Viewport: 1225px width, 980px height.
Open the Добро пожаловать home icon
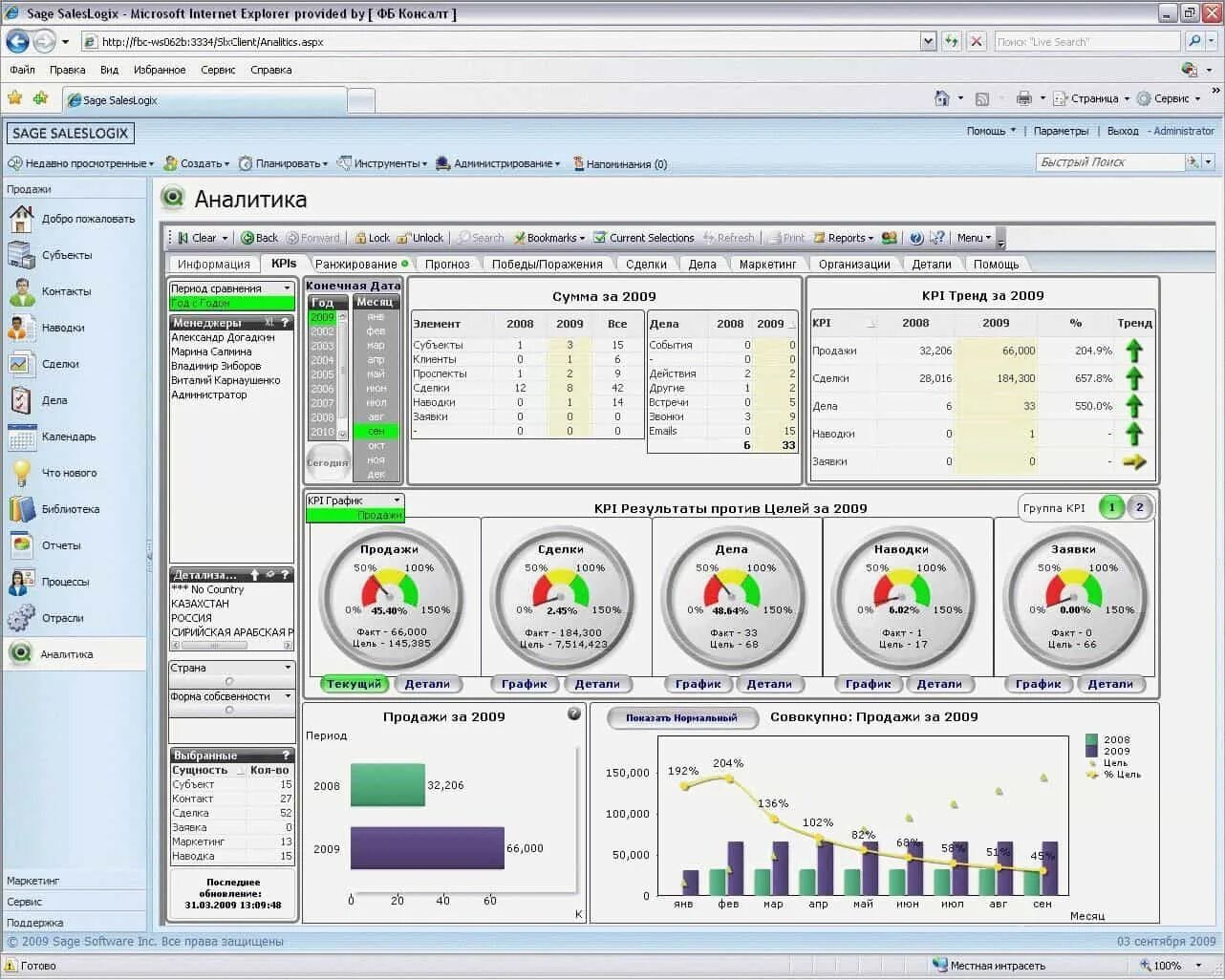[x=21, y=220]
